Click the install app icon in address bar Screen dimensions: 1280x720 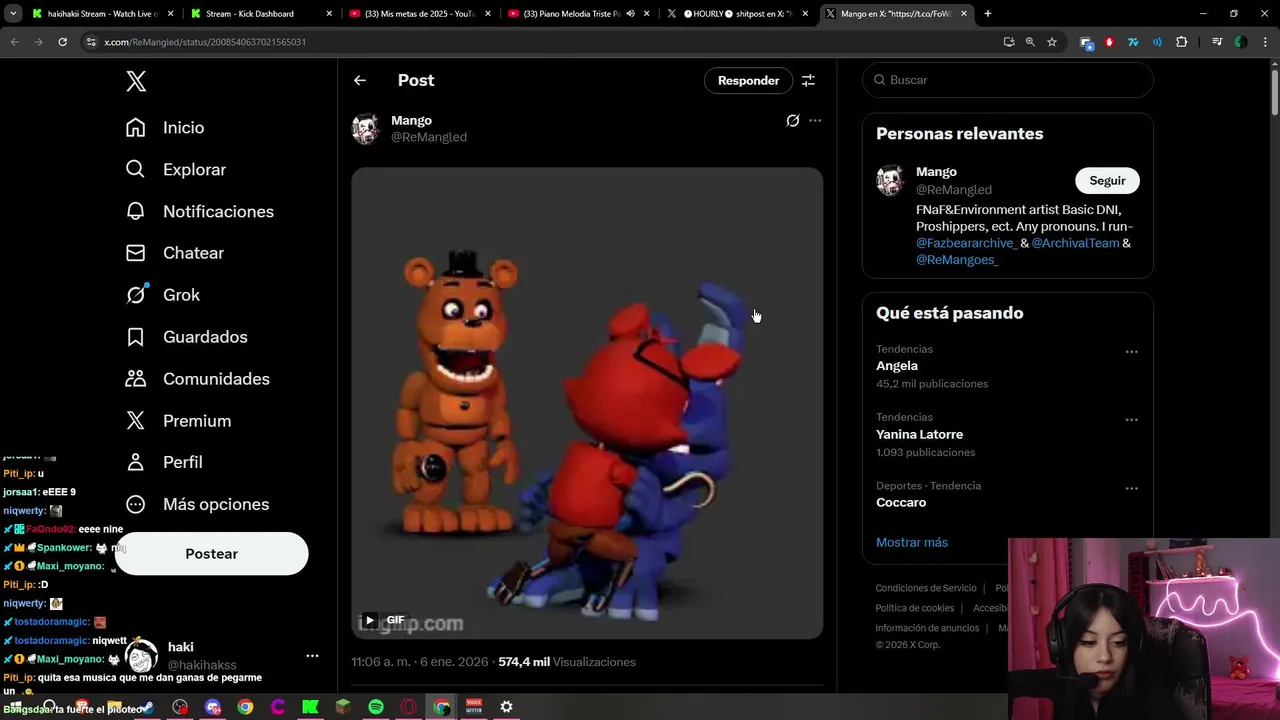point(1008,42)
